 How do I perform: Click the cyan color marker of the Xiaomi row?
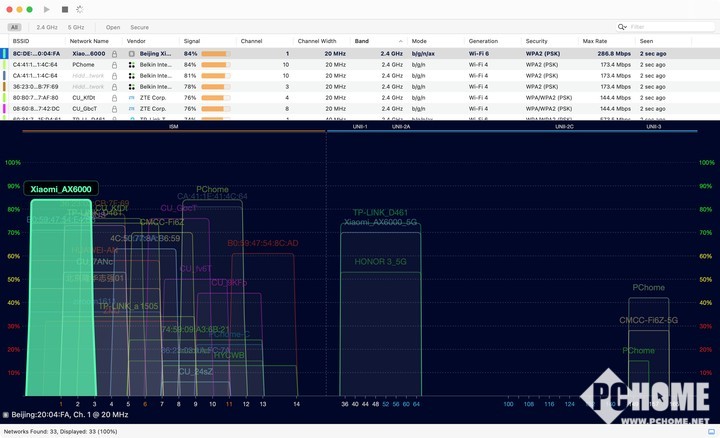[x=5, y=54]
